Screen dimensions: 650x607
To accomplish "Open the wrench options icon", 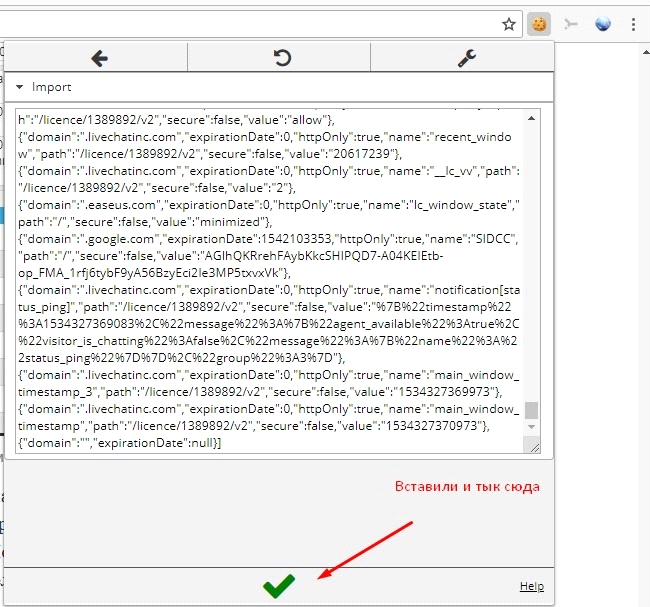I will 466,58.
